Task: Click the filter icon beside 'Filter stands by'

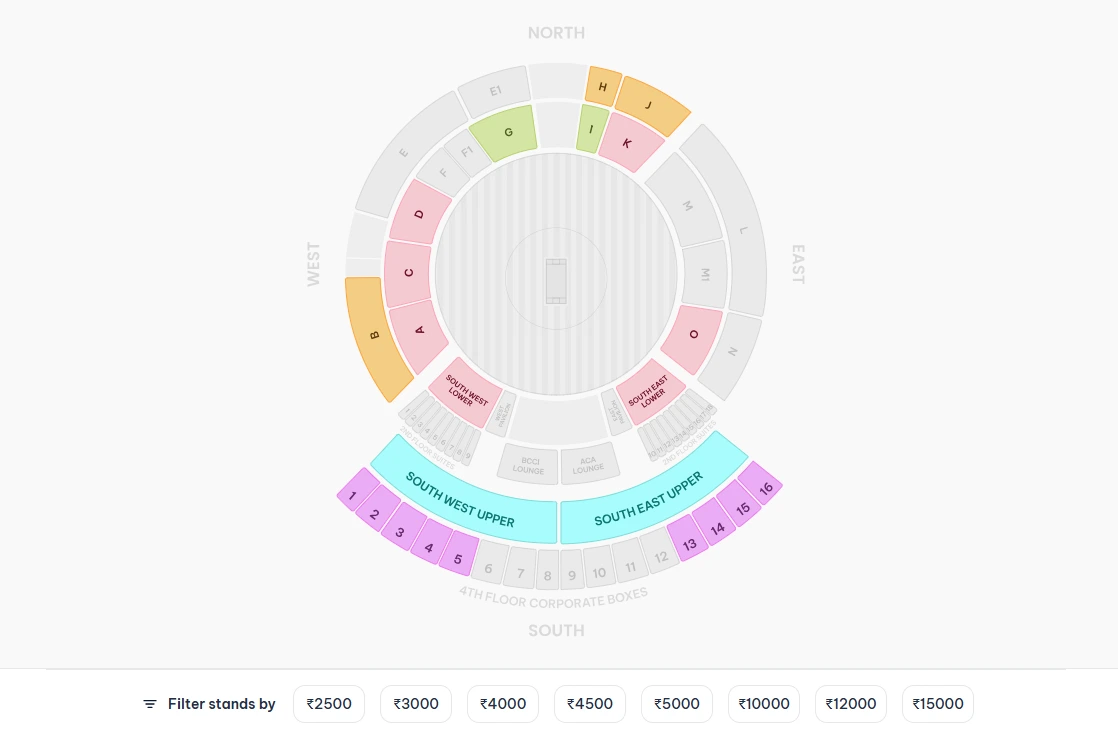Action: pos(150,704)
